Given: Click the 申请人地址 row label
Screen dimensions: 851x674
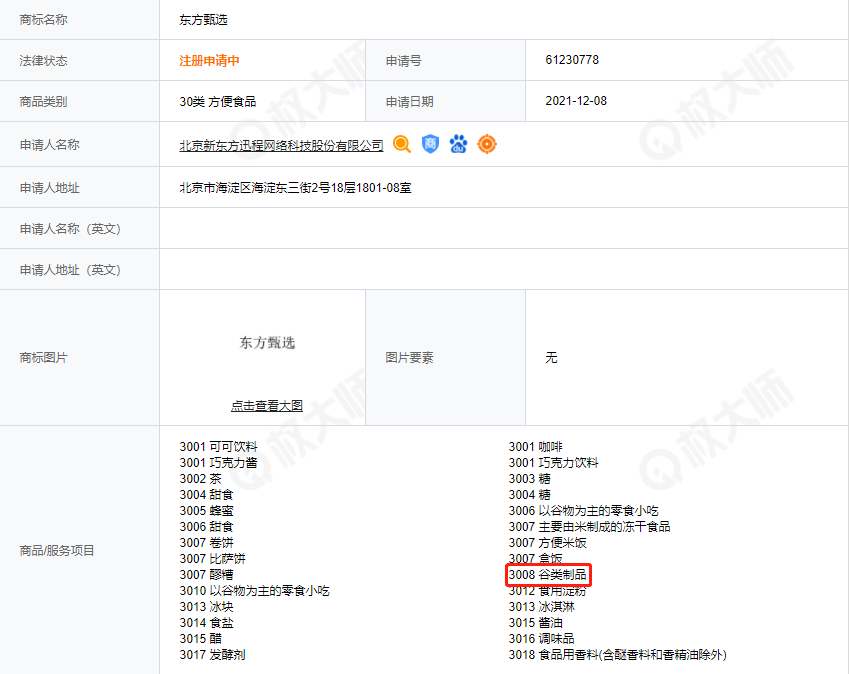Looking at the screenshot, I should pyautogui.click(x=49, y=188).
